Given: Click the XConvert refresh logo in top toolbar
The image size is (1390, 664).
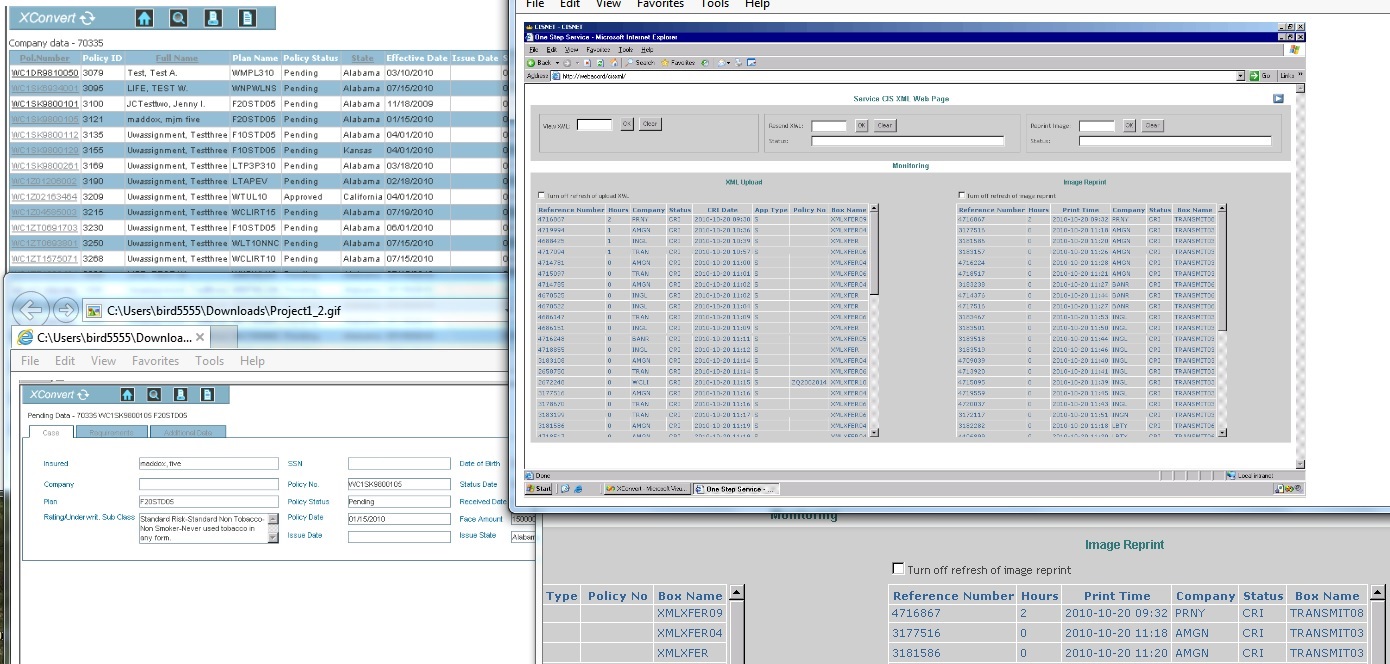Looking at the screenshot, I should pos(88,18).
